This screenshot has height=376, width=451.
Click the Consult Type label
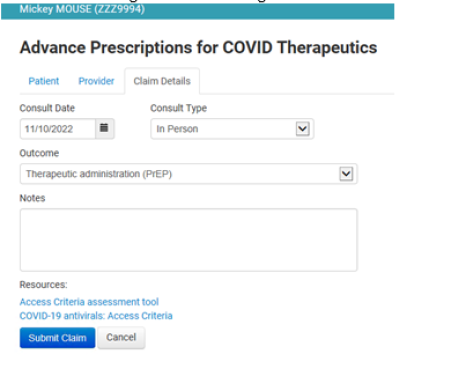pos(178,108)
